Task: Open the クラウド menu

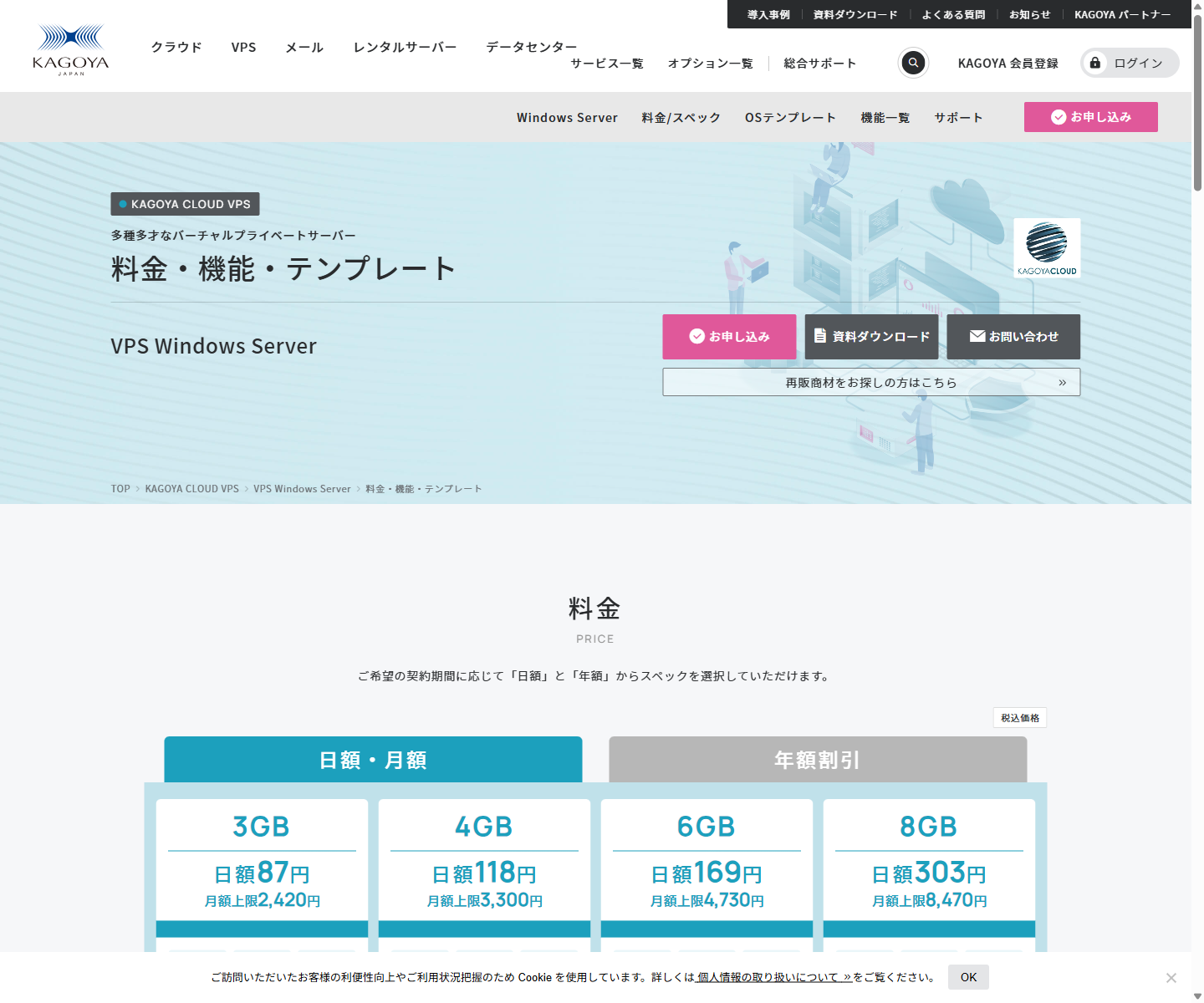Action: 176,47
